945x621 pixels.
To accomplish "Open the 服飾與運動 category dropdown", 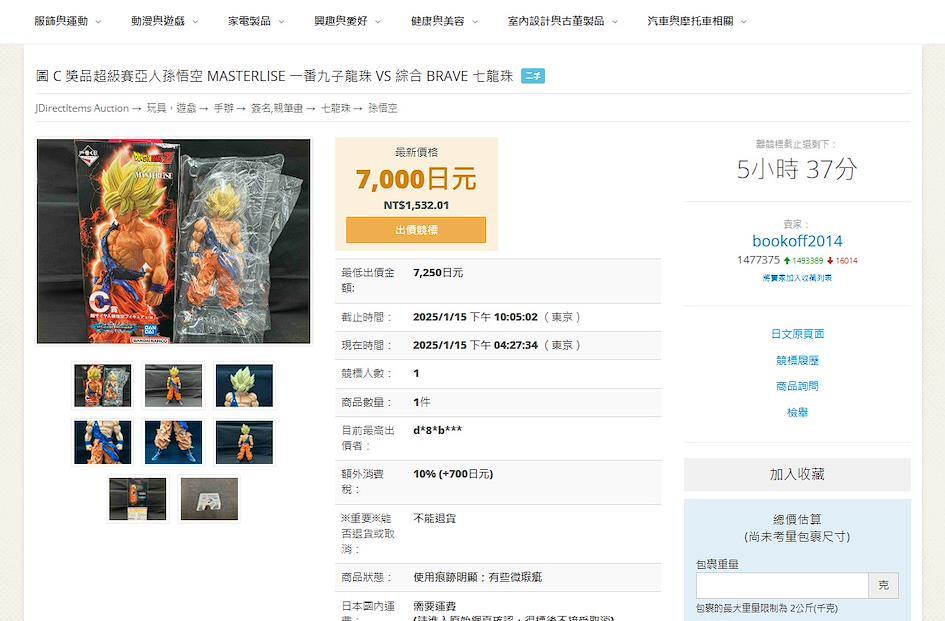I will (x=67, y=21).
